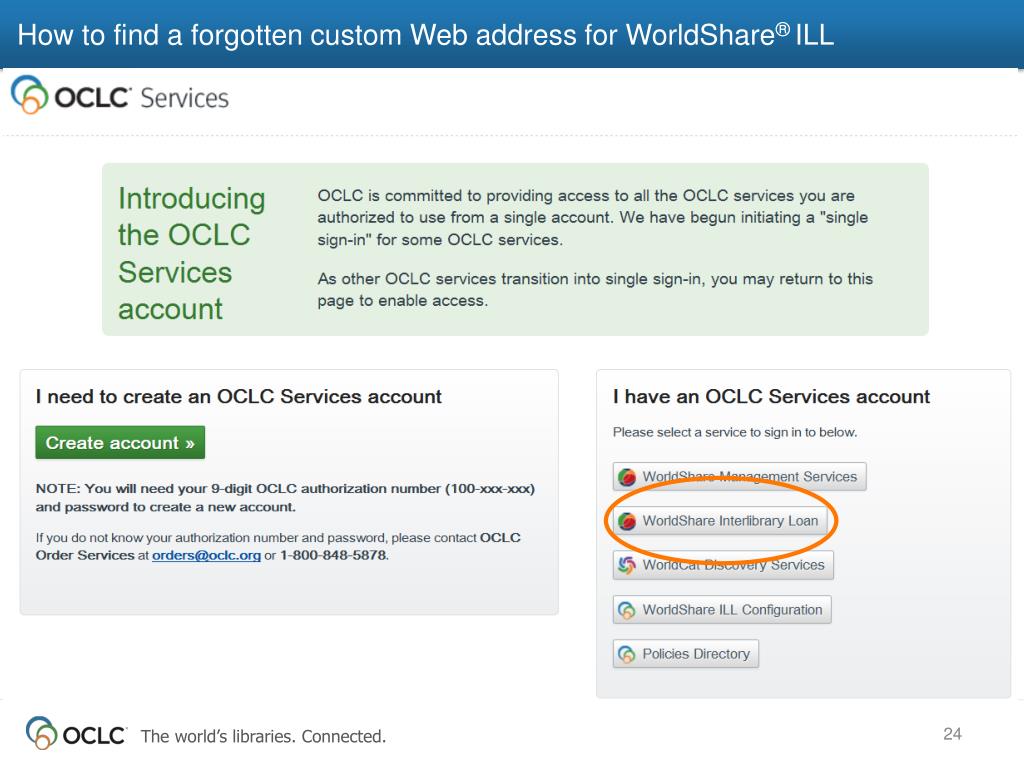
Task: Click the phone number 1-800-848-5878
Action: pyautogui.click(x=334, y=555)
